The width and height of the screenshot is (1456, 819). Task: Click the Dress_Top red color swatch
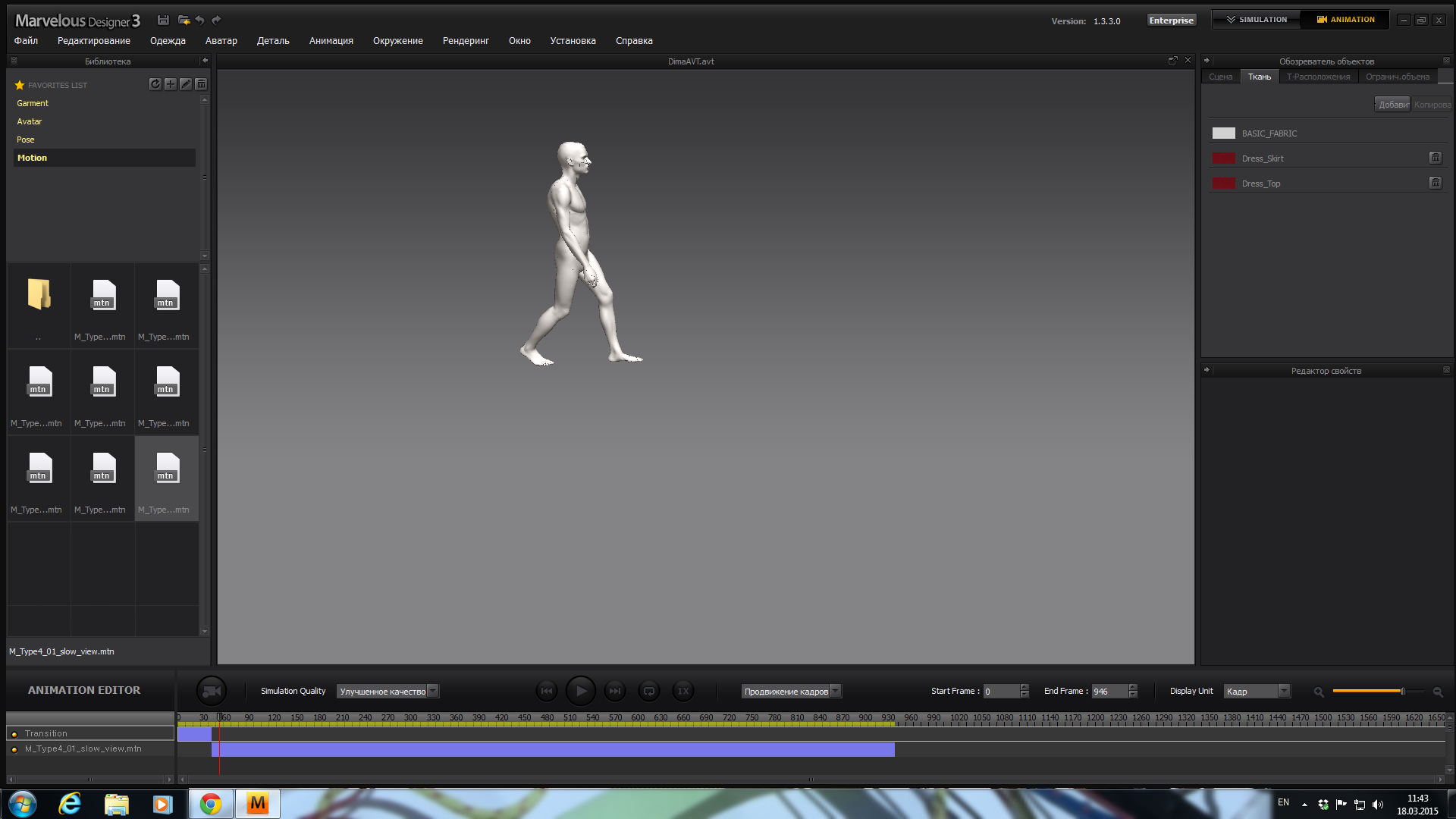1223,184
